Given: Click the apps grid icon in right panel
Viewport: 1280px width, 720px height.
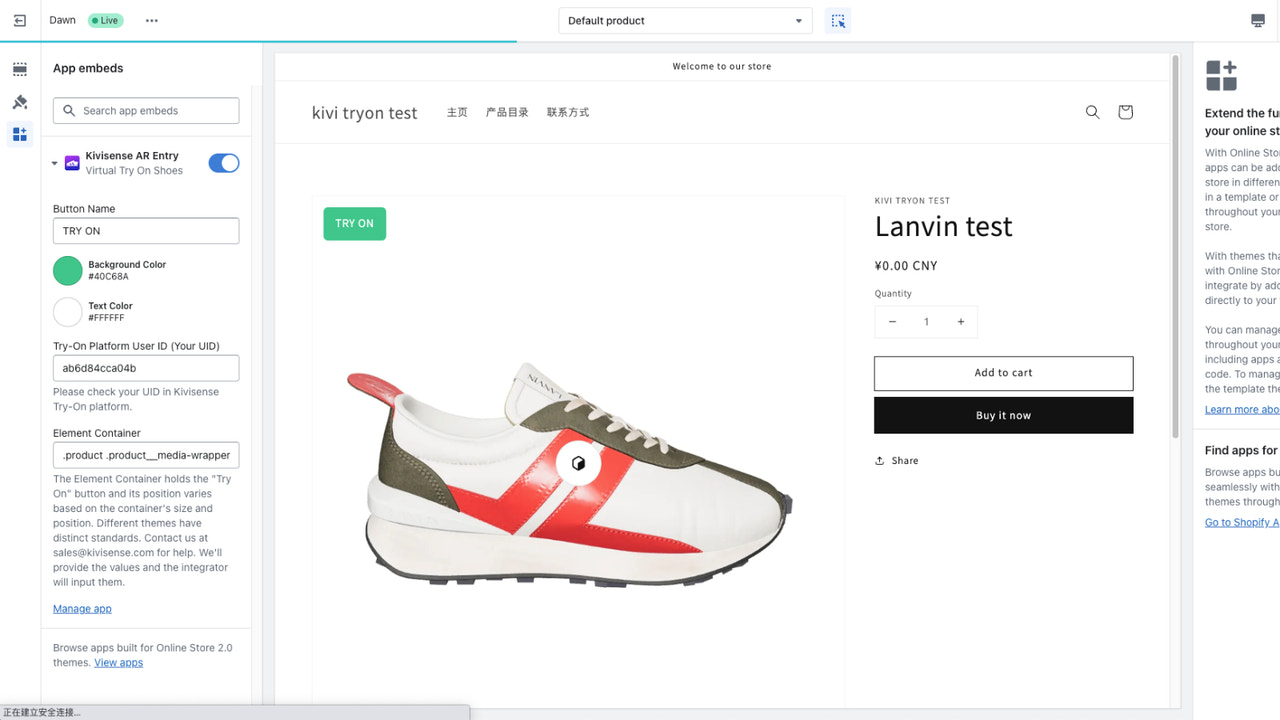Looking at the screenshot, I should [x=1221, y=76].
